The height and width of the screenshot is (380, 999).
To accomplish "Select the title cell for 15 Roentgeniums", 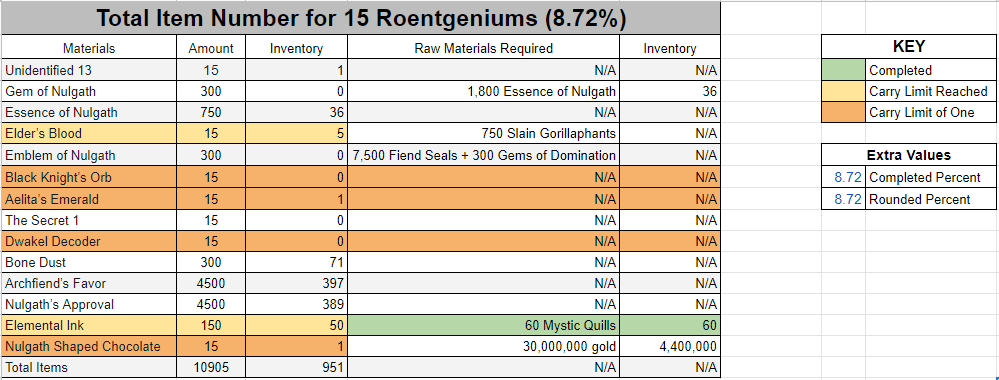I will pos(361,18).
